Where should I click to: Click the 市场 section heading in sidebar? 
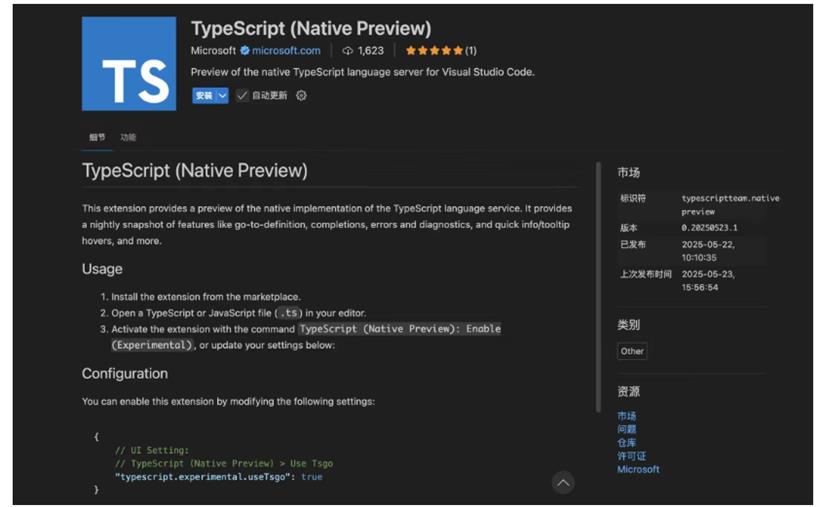(x=629, y=173)
